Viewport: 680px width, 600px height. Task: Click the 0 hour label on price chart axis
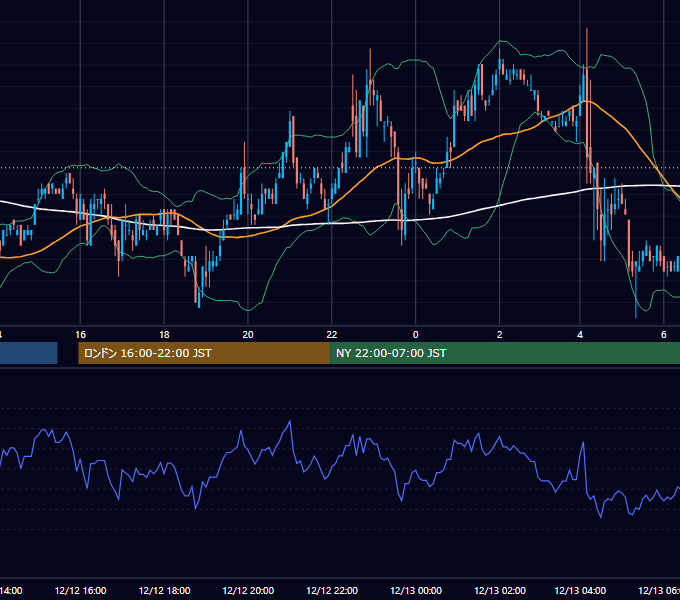[x=415, y=335]
